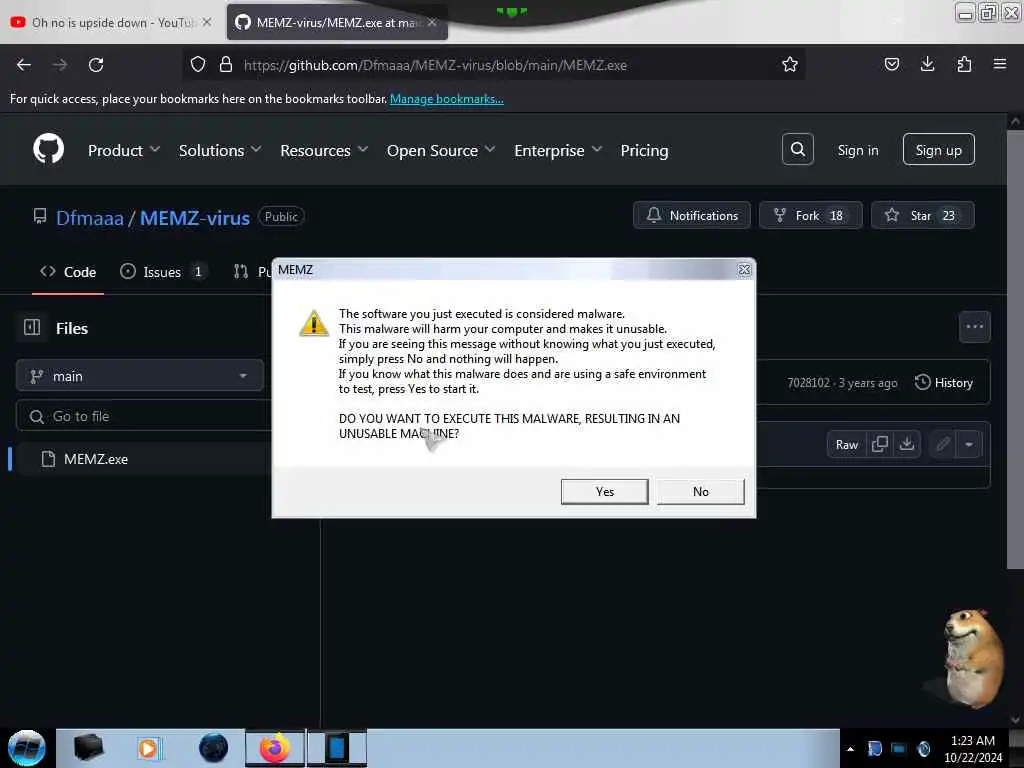Image resolution: width=1024 pixels, height=768 pixels.
Task: Switch to the YouTube browser tab
Action: pyautogui.click(x=112, y=22)
